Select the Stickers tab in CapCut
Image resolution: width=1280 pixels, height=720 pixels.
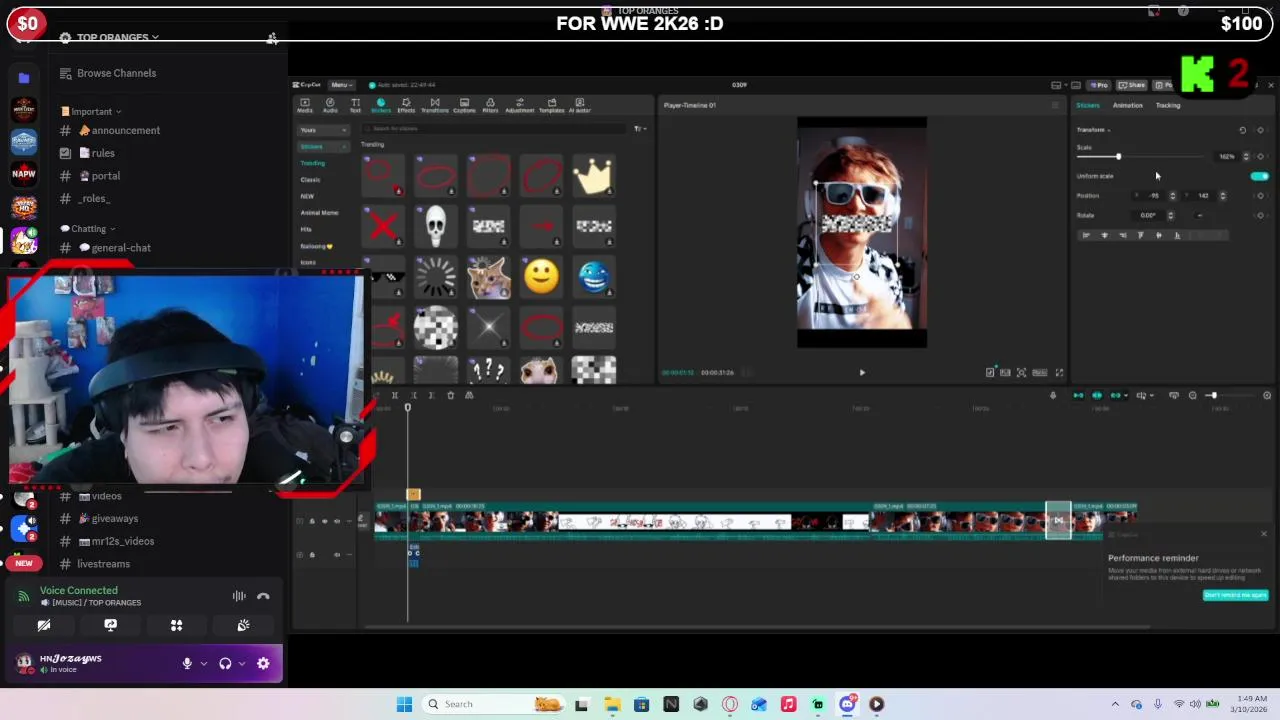coord(380,105)
